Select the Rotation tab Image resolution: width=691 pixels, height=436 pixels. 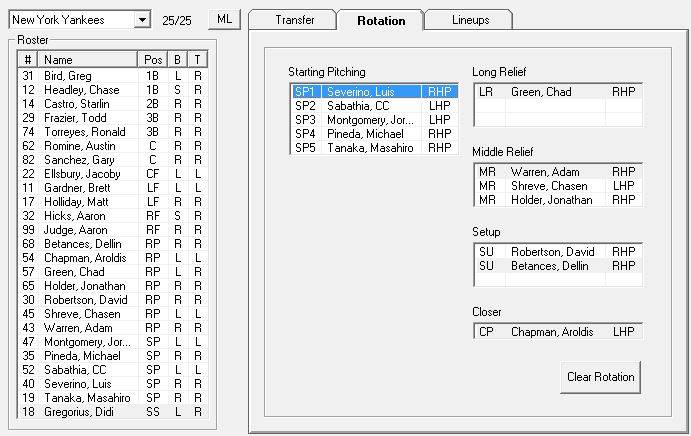coord(381,20)
